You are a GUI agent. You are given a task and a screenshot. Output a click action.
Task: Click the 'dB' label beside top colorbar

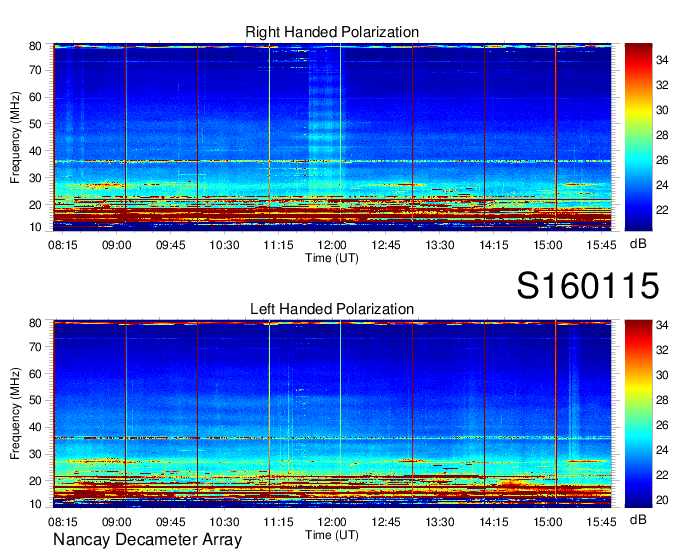tap(638, 244)
